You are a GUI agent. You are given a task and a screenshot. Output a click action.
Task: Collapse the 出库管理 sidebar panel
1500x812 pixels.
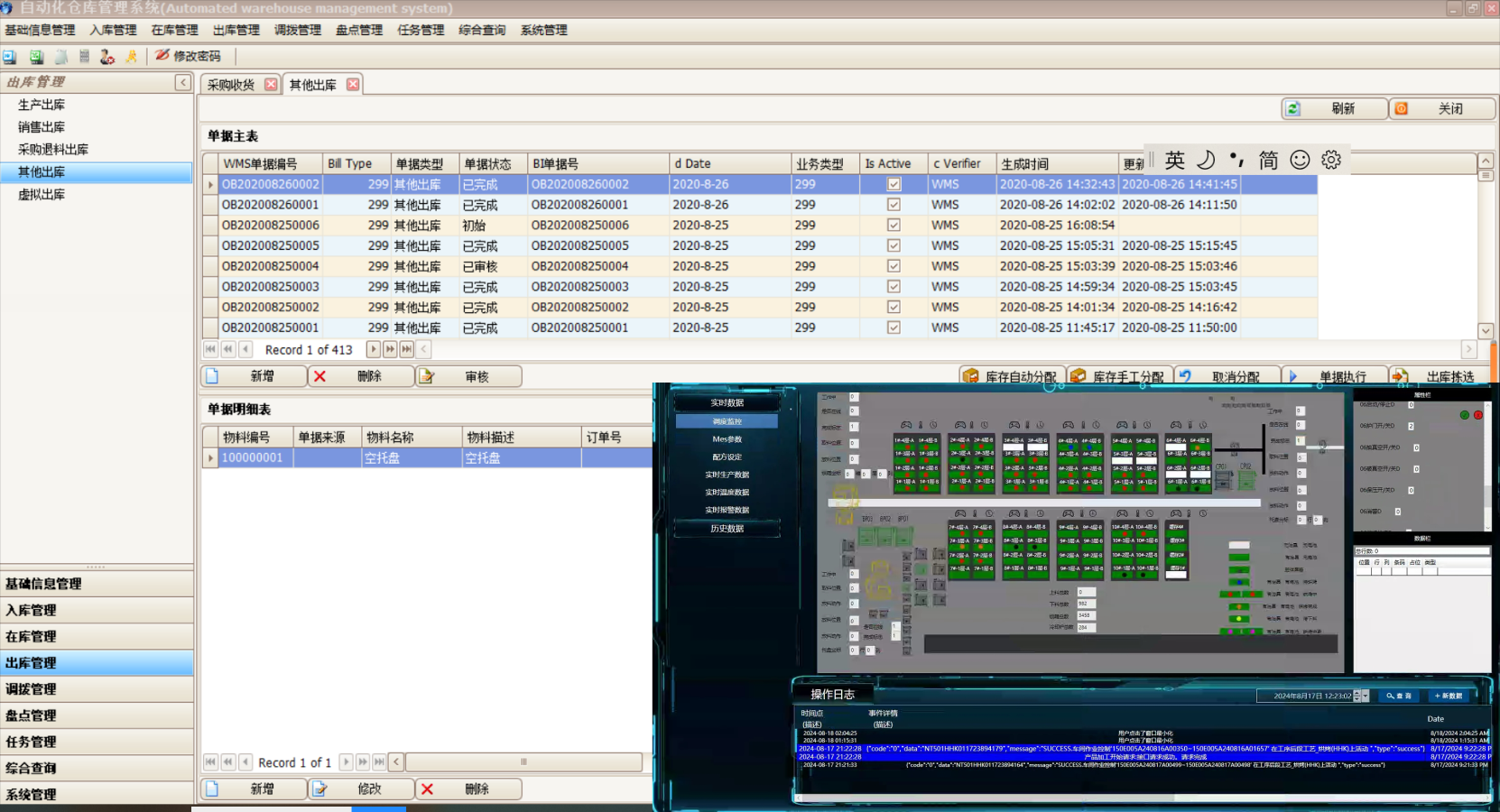click(182, 82)
